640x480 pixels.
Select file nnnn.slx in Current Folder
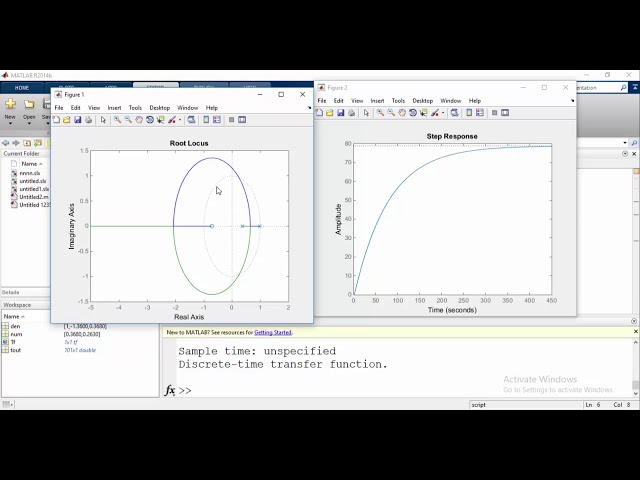coord(30,173)
